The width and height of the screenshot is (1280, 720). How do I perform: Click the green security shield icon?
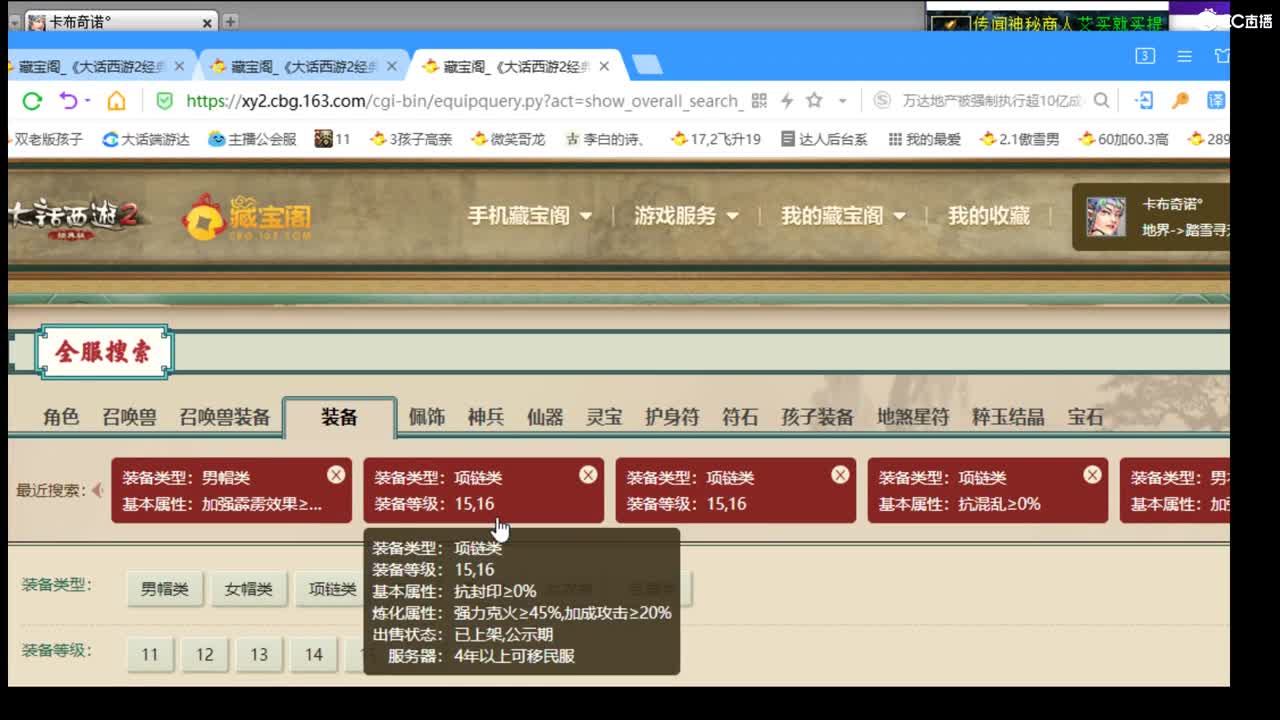coord(165,101)
